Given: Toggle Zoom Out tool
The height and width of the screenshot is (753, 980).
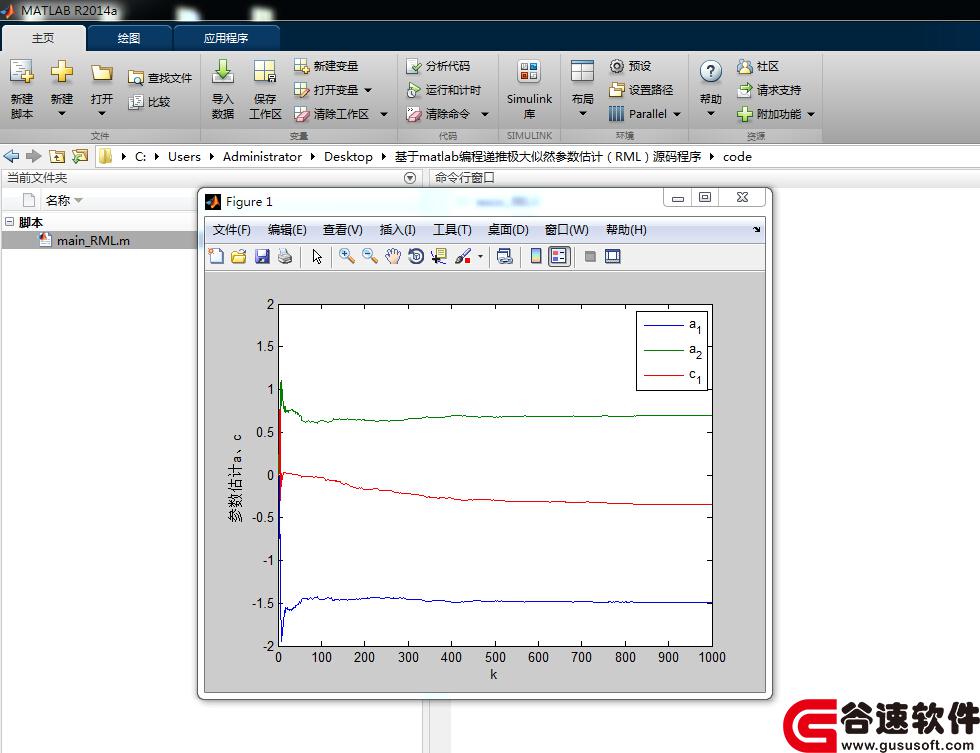Looking at the screenshot, I should click(369, 256).
